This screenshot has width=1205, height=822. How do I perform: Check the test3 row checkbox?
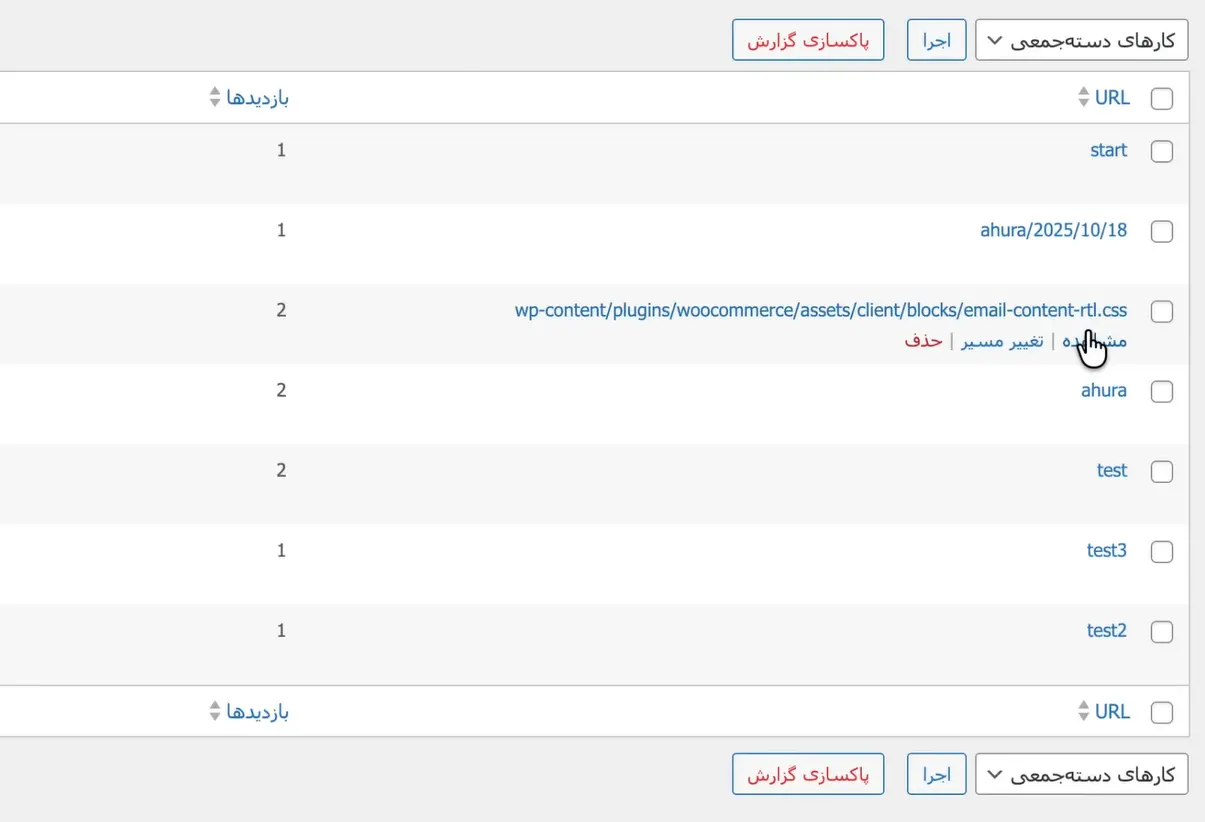[1162, 552]
